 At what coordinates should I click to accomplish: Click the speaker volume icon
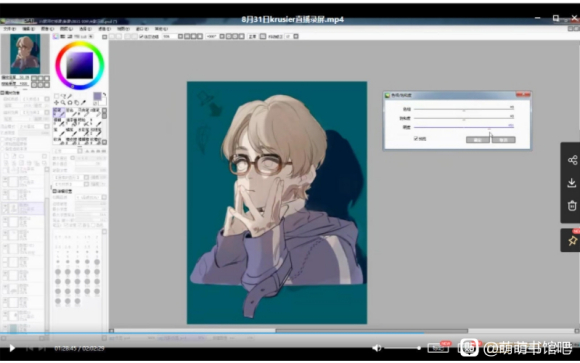pos(377,348)
